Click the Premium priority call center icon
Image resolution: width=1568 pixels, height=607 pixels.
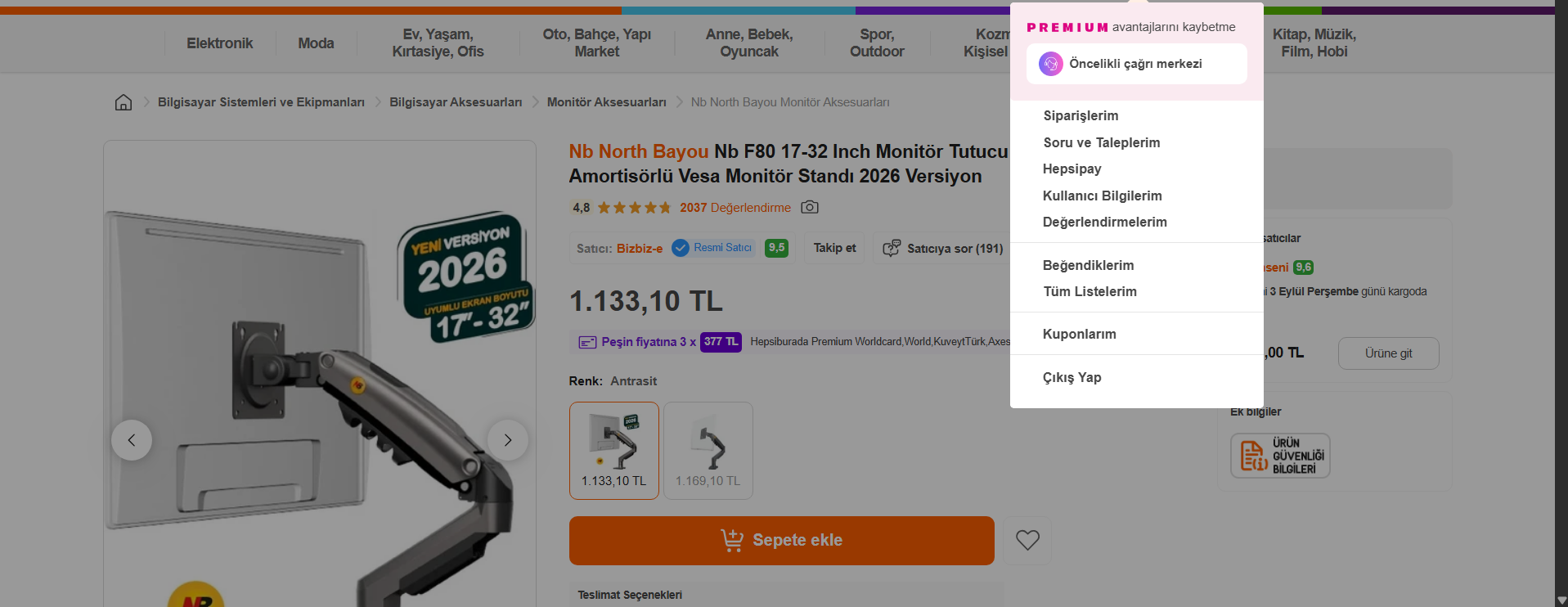point(1051,64)
